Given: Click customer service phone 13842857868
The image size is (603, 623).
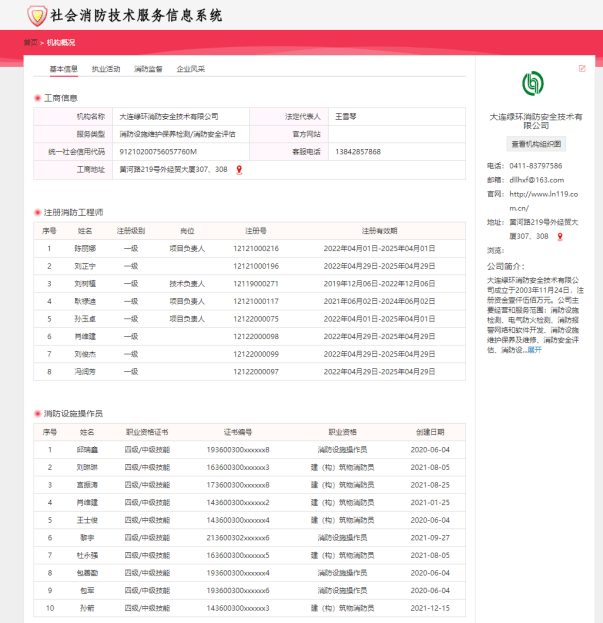Looking at the screenshot, I should pos(358,152).
